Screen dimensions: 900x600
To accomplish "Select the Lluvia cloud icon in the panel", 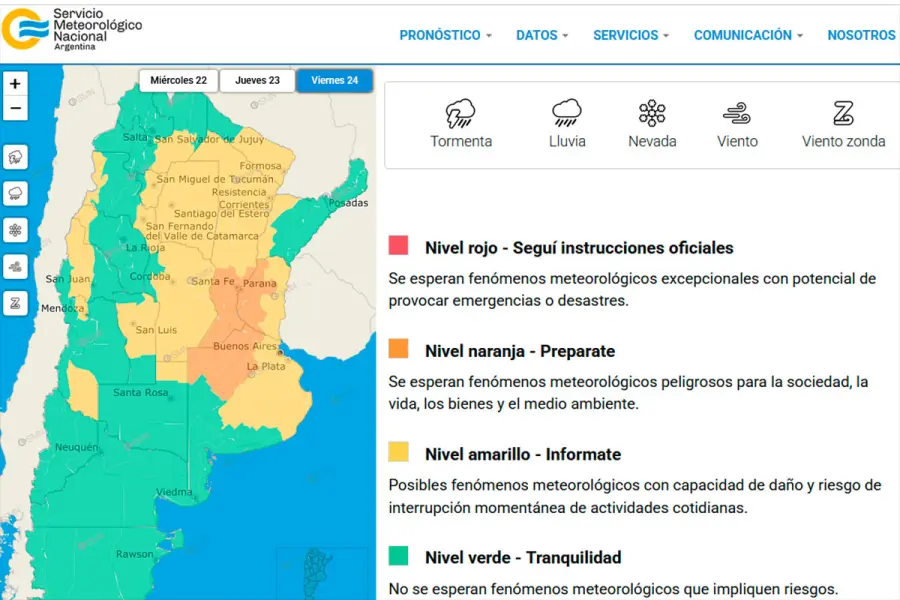I will (x=567, y=113).
